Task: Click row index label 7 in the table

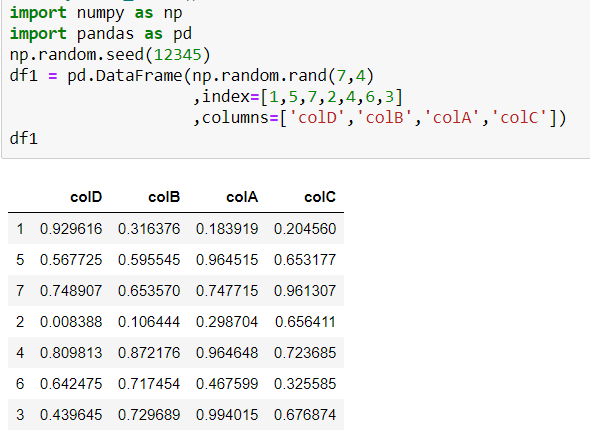Action: point(20,291)
